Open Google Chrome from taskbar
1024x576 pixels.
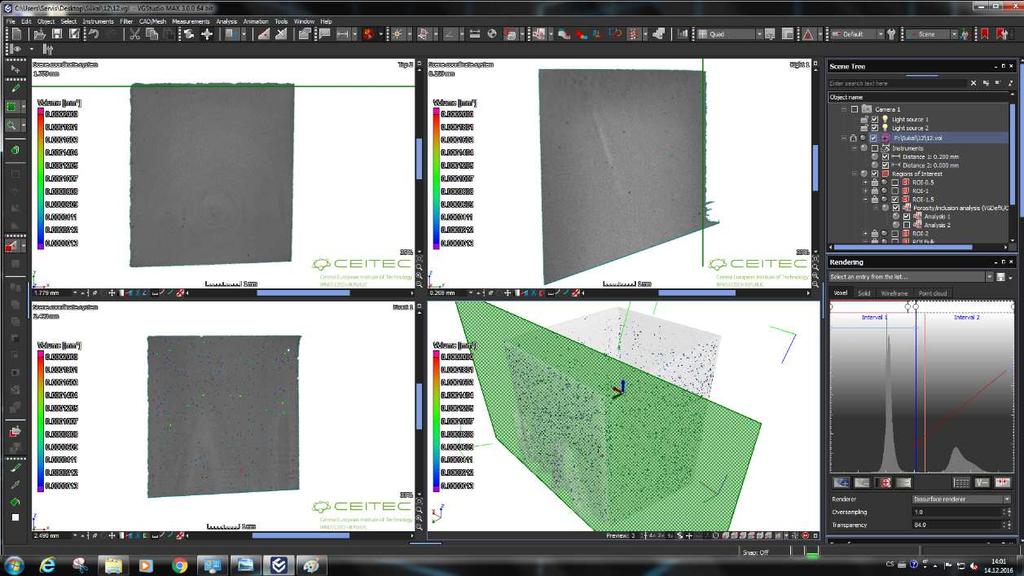click(x=179, y=565)
